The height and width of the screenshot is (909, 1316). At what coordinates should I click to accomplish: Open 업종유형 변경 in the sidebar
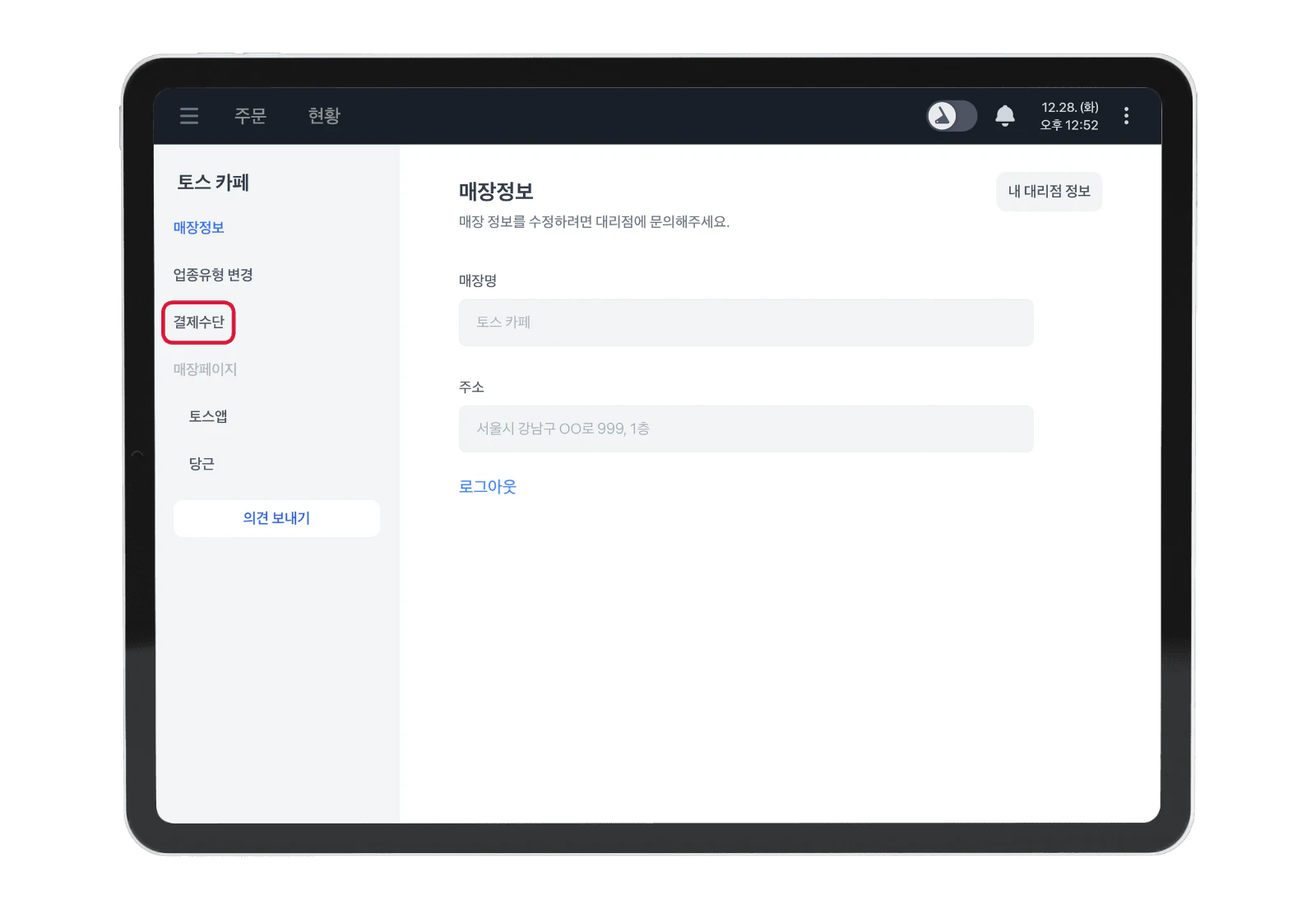[212, 275]
